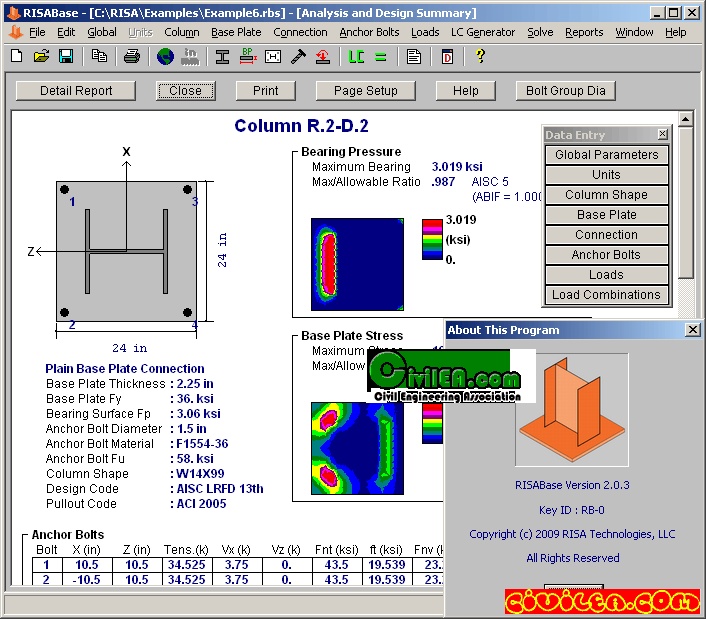Click the bearing pressure color legend
The width and height of the screenshot is (706, 619).
(x=432, y=239)
